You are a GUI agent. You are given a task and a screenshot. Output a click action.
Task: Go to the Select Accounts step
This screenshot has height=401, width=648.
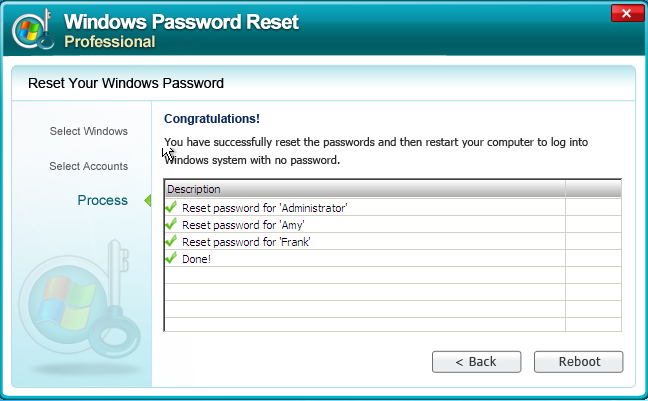coord(88,166)
